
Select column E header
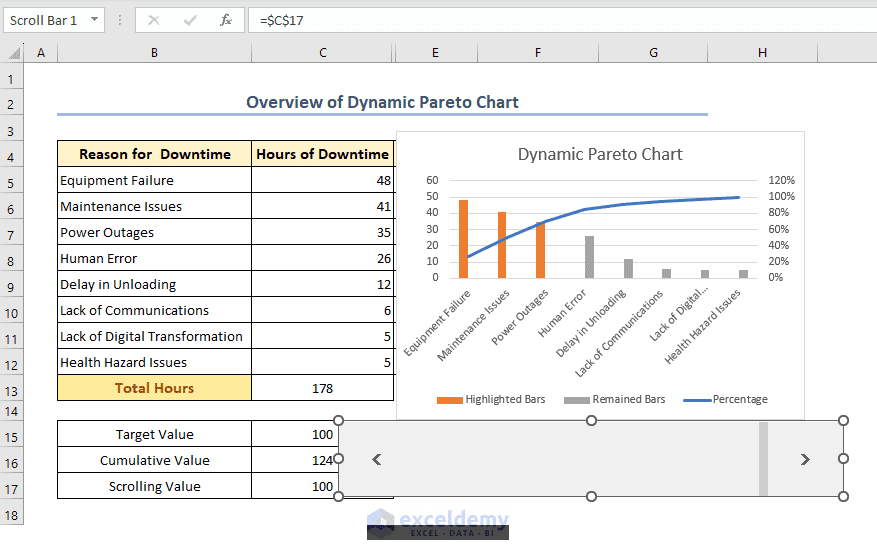[x=436, y=53]
